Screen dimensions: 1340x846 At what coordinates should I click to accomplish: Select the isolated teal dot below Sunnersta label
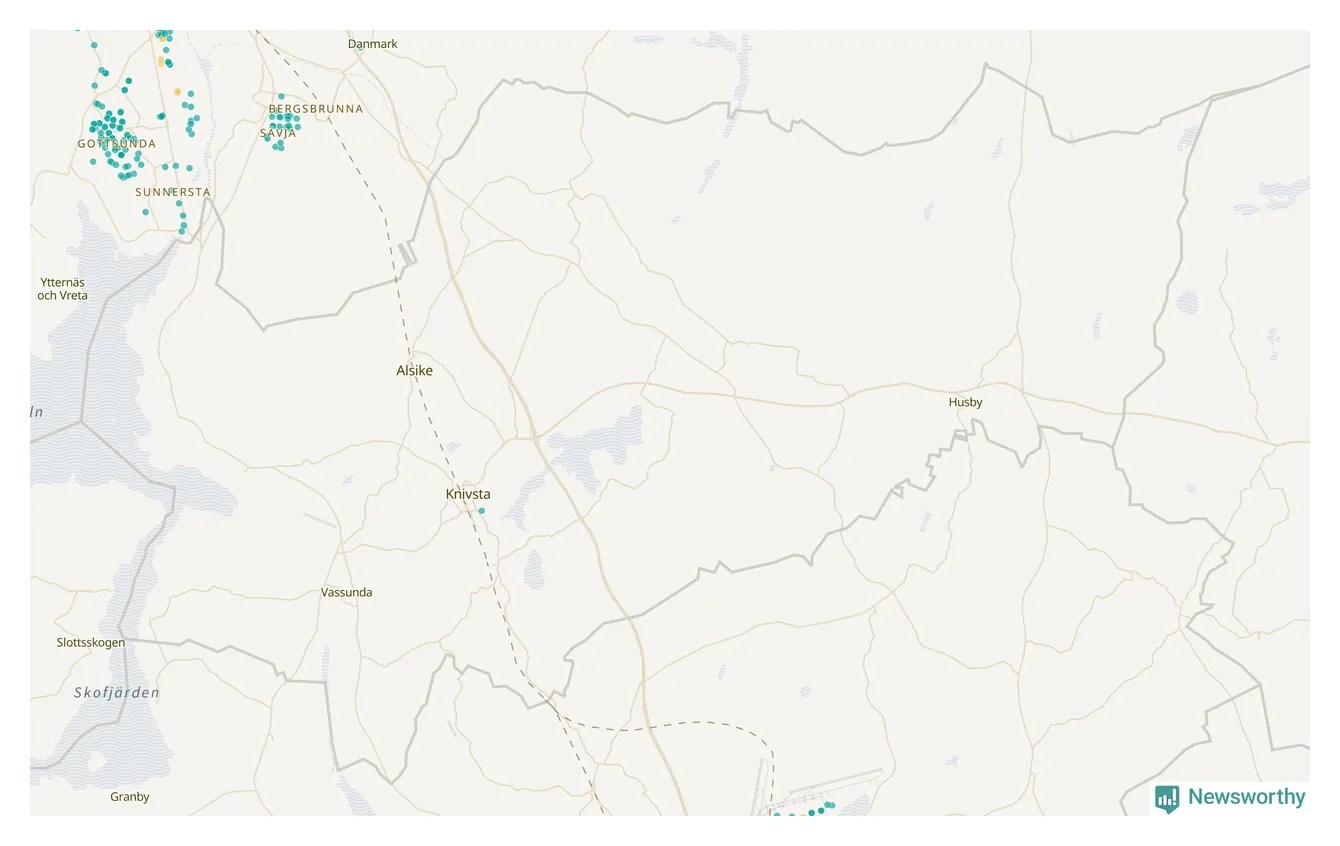pos(145,212)
